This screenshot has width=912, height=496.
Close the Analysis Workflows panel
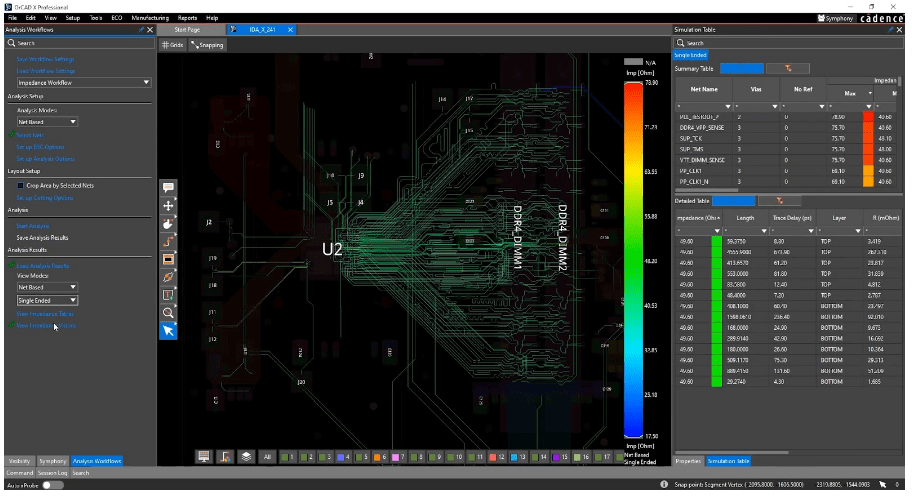point(150,30)
